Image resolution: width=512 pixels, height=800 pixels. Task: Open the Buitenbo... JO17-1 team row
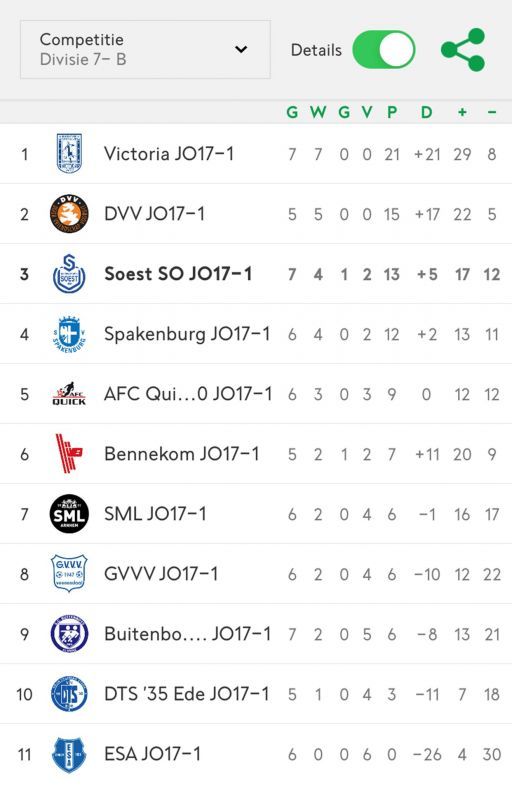[256, 634]
